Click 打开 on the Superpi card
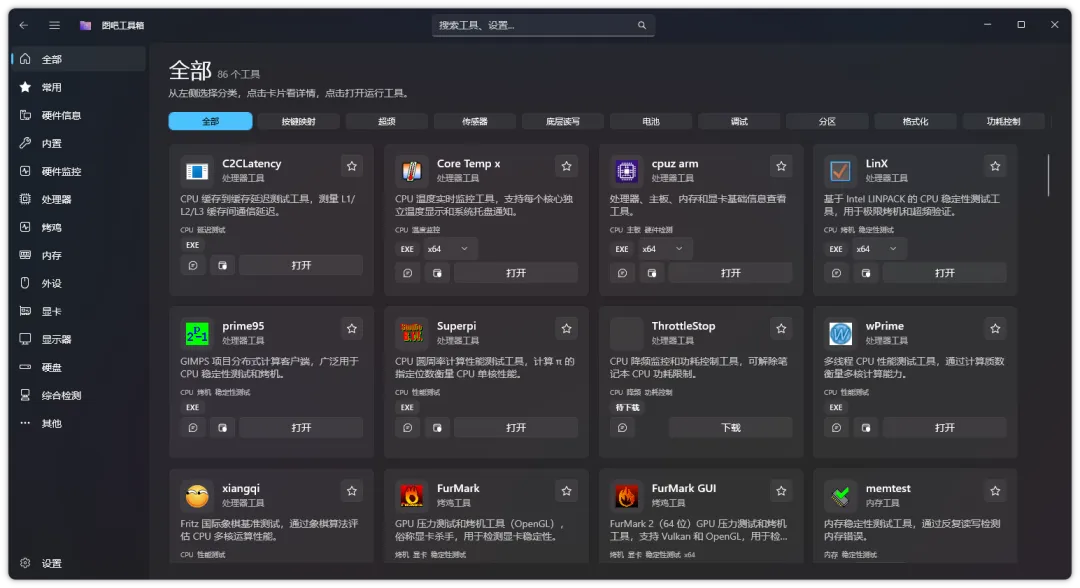 (x=516, y=428)
